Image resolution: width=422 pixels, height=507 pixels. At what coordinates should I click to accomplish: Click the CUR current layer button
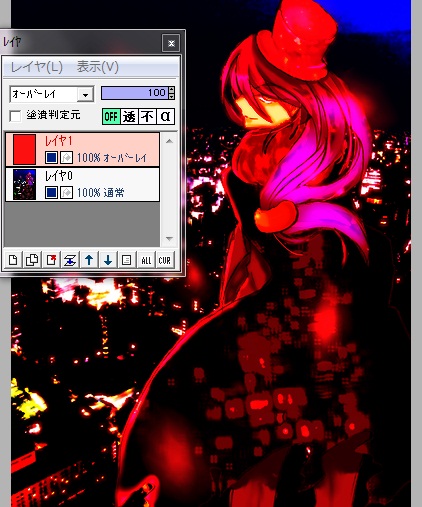pyautogui.click(x=165, y=260)
